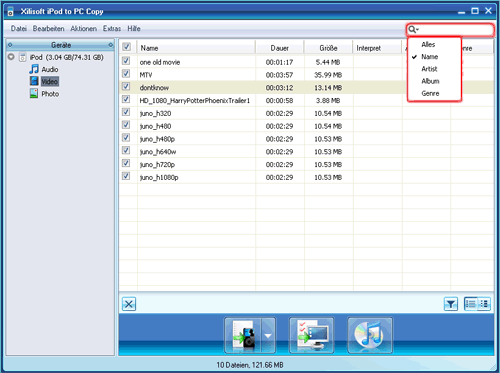Click the delete X button below list
This screenshot has width=500, height=373.
point(129,304)
